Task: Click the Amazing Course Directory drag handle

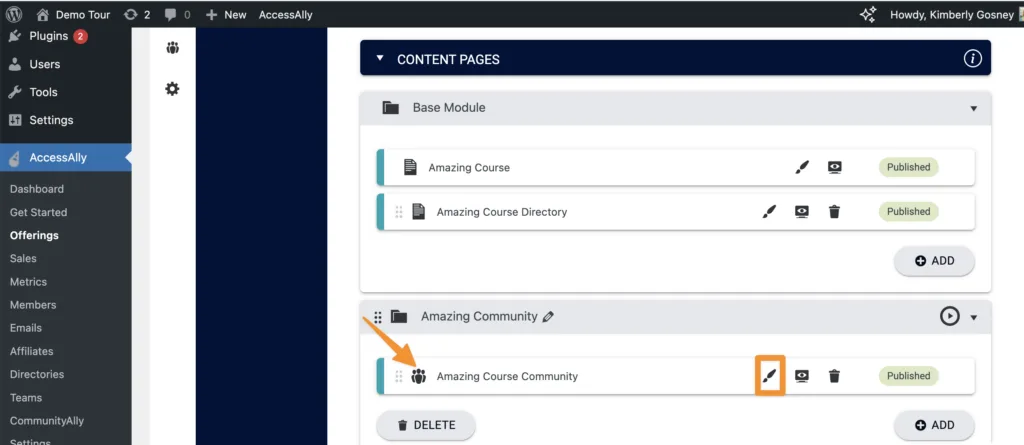Action: (399, 212)
